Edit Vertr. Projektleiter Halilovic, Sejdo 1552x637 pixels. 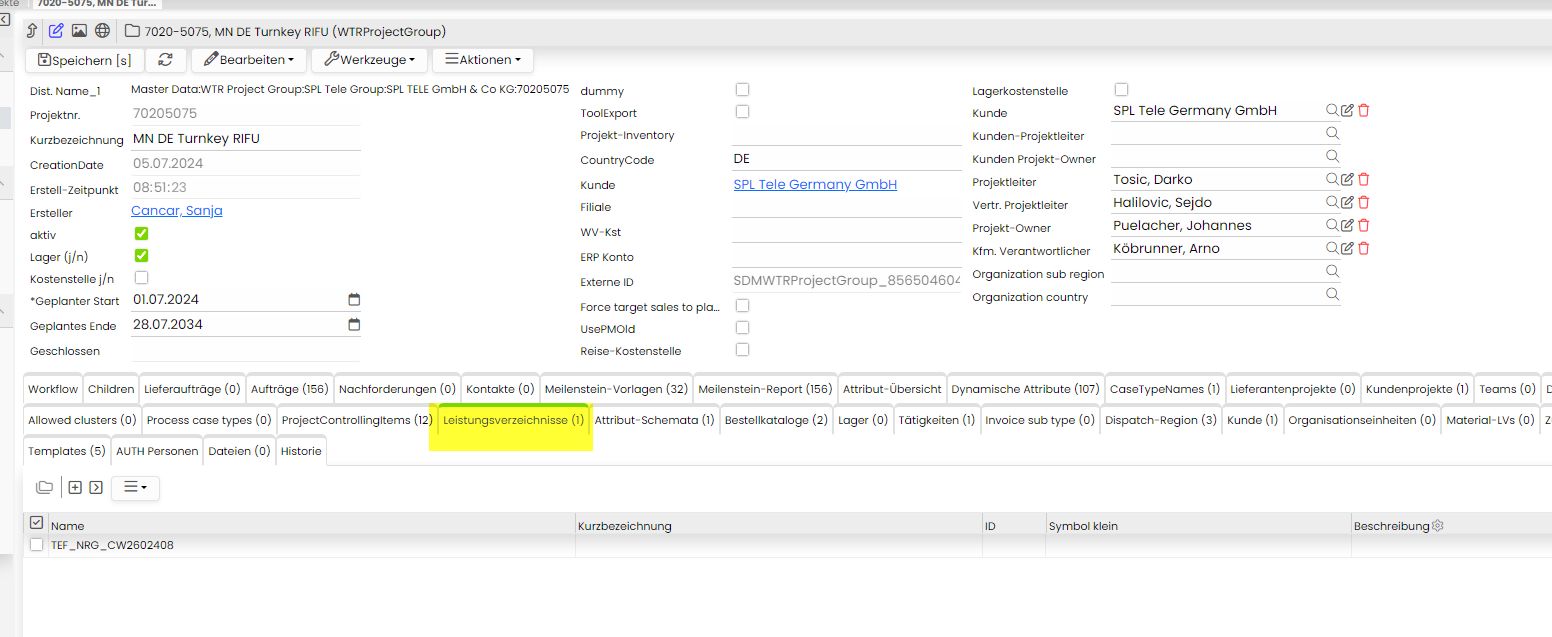(x=1347, y=202)
